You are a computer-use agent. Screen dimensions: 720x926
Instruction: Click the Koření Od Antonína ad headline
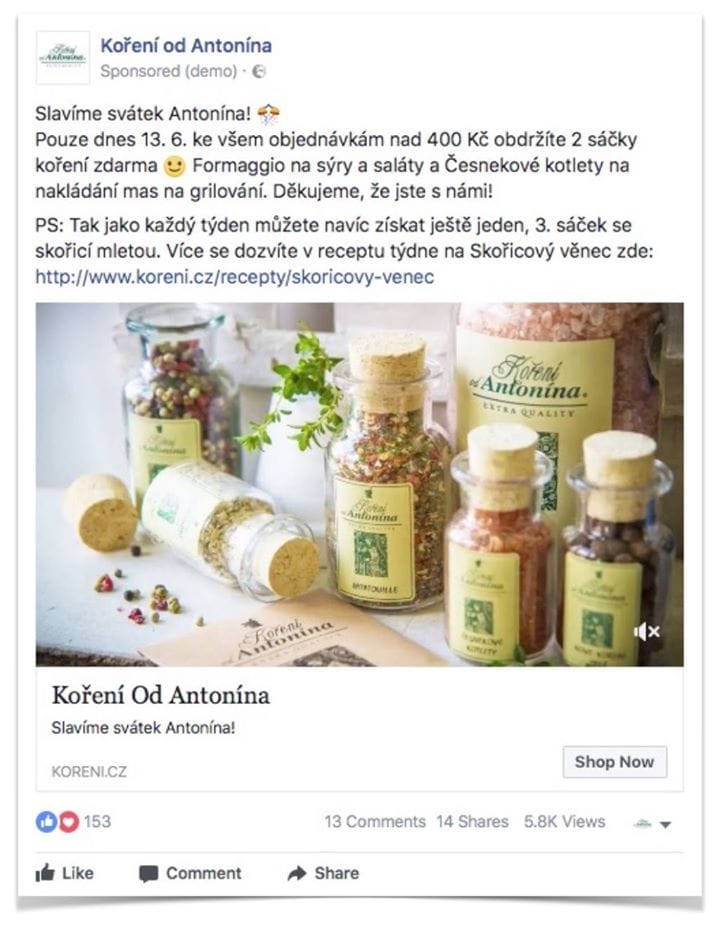[161, 695]
